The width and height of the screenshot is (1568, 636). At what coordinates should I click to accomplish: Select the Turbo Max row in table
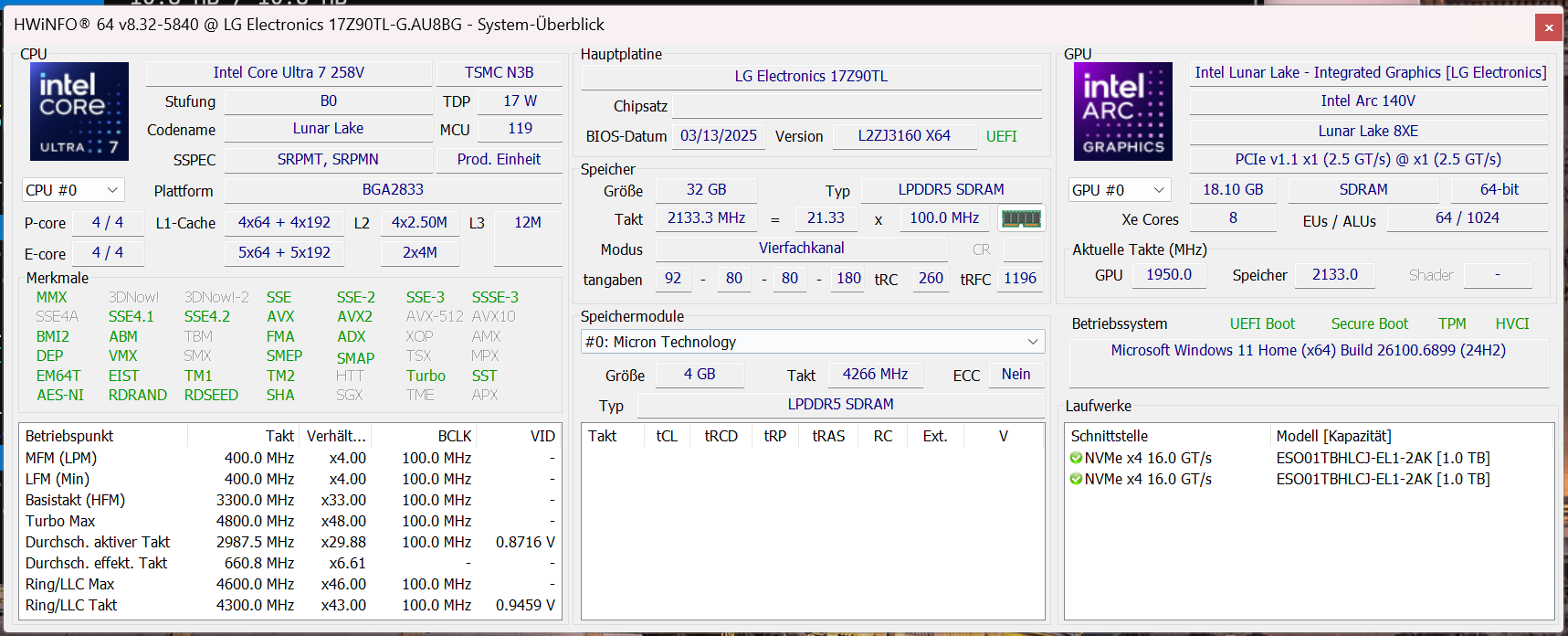tap(60, 521)
